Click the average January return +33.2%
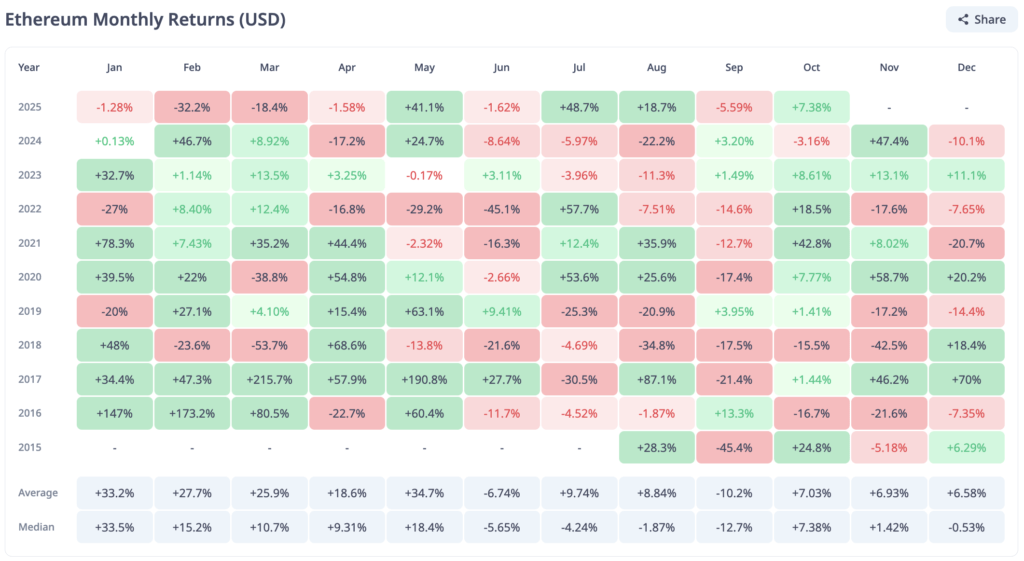 (x=115, y=493)
